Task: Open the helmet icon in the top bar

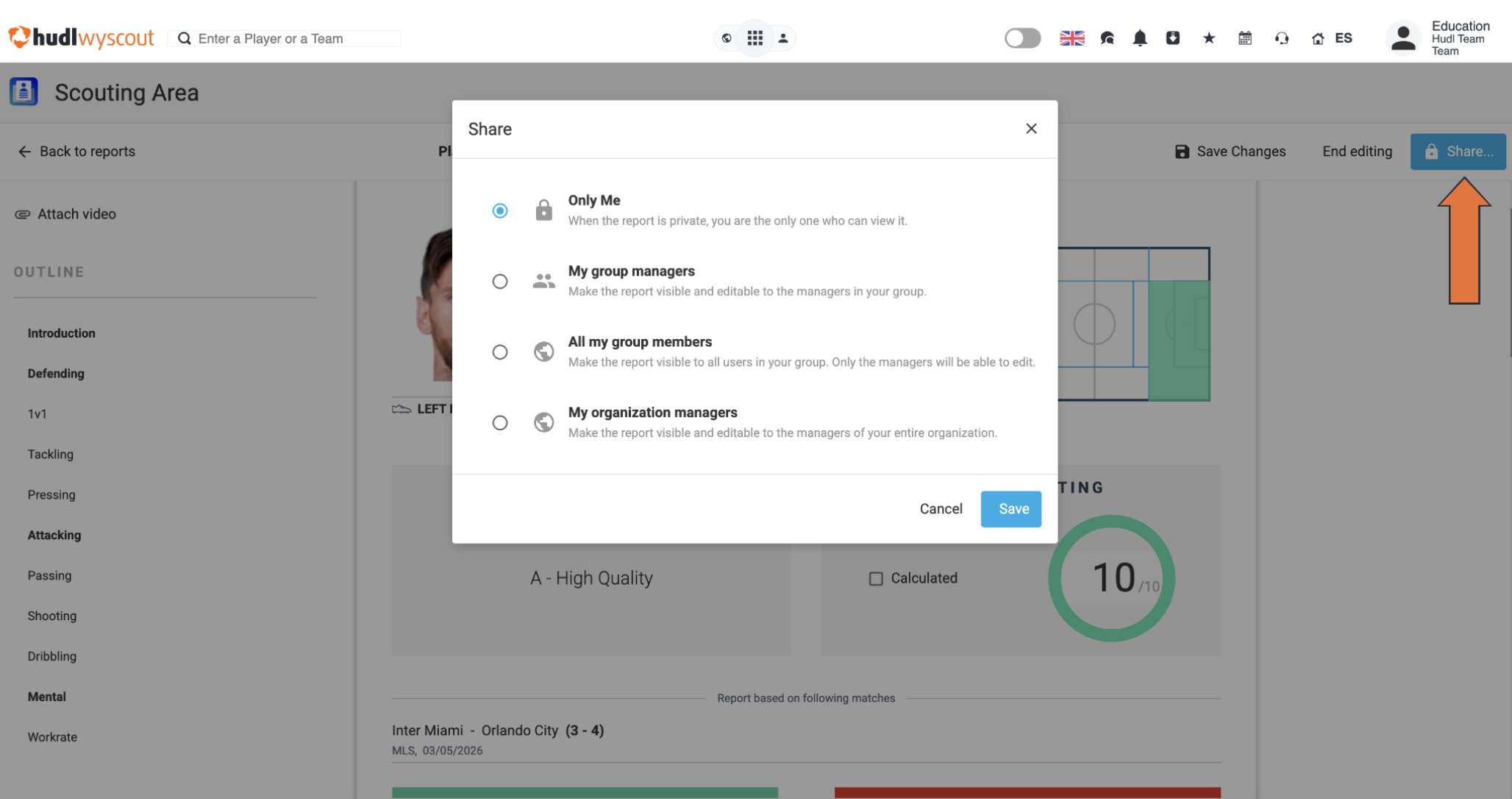Action: 1107,38
